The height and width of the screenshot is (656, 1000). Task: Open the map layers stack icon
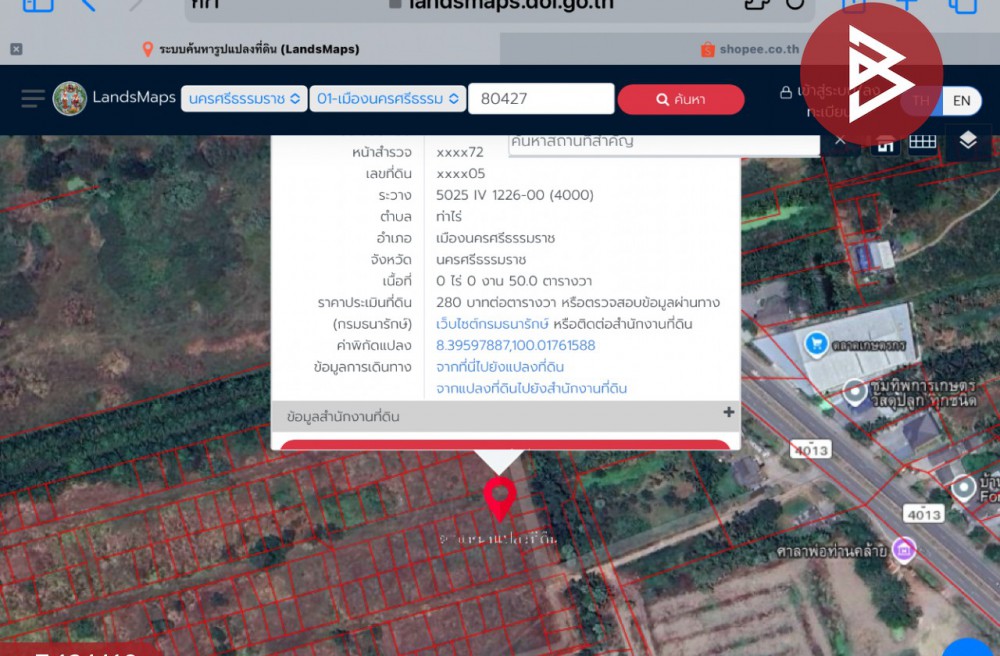967,141
